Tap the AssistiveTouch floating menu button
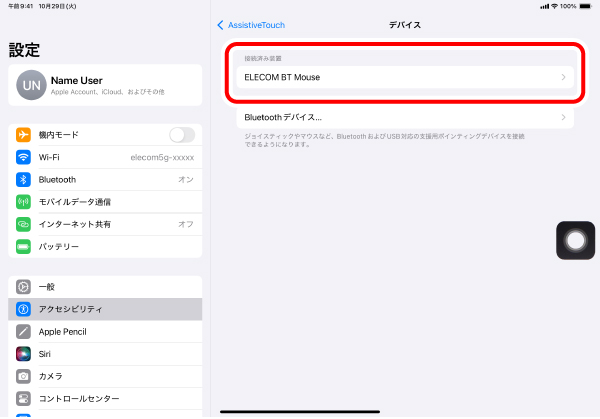 click(x=575, y=240)
